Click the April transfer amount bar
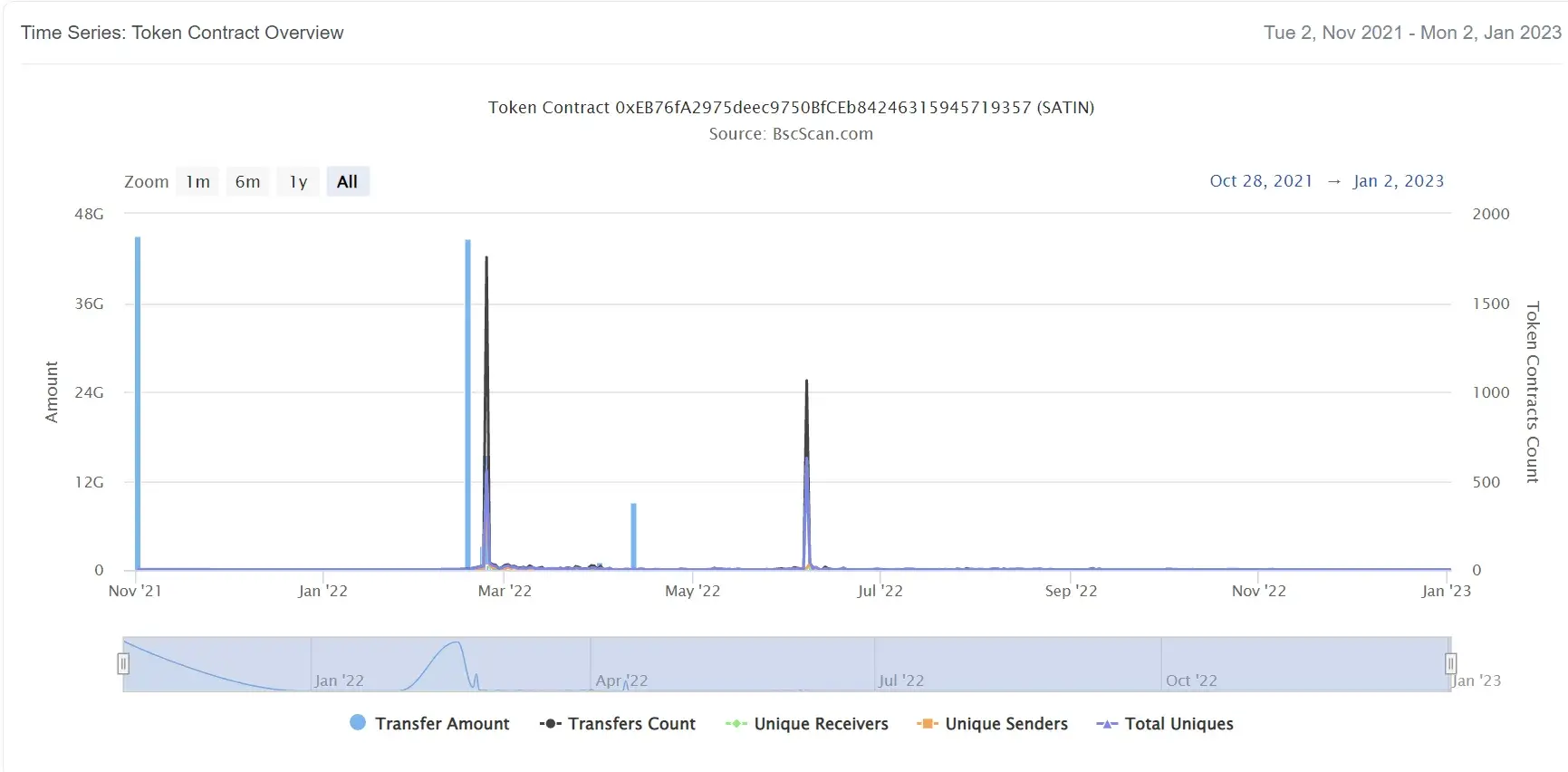This screenshot has width=1568, height=772. tap(633, 536)
